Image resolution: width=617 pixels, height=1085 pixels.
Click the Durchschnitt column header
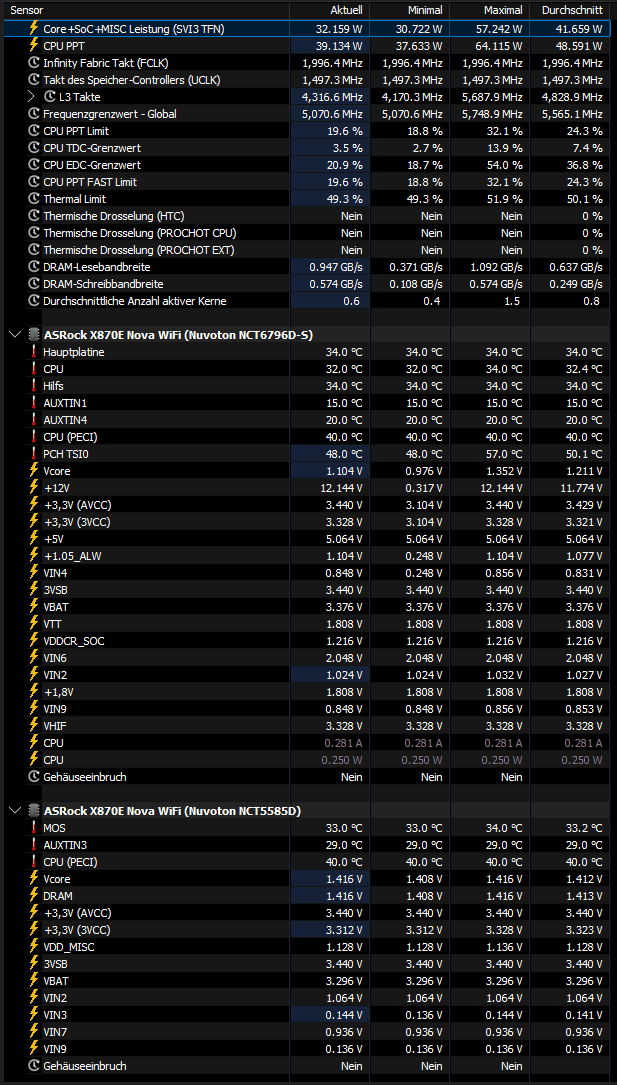[571, 10]
